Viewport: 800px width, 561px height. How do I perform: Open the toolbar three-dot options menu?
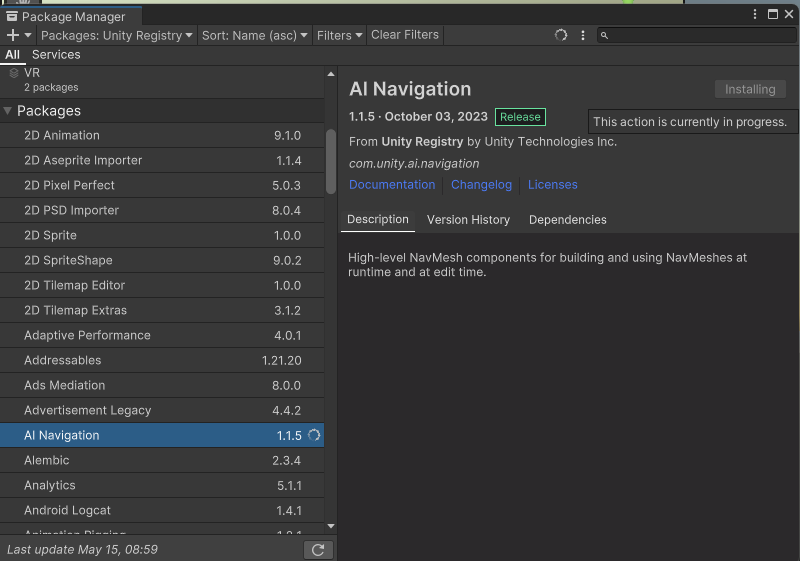tap(583, 35)
